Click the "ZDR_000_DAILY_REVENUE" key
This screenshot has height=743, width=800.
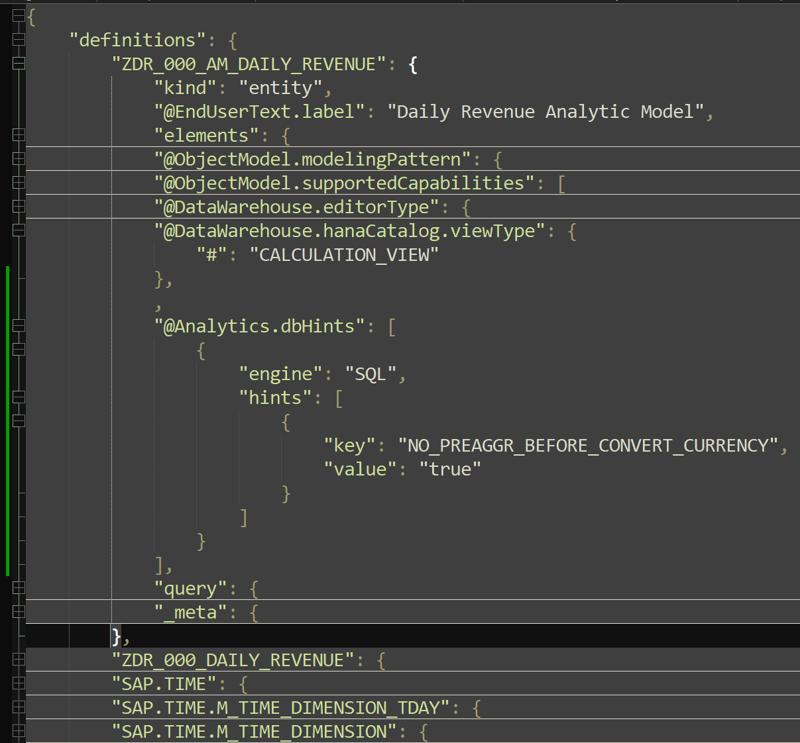233,660
